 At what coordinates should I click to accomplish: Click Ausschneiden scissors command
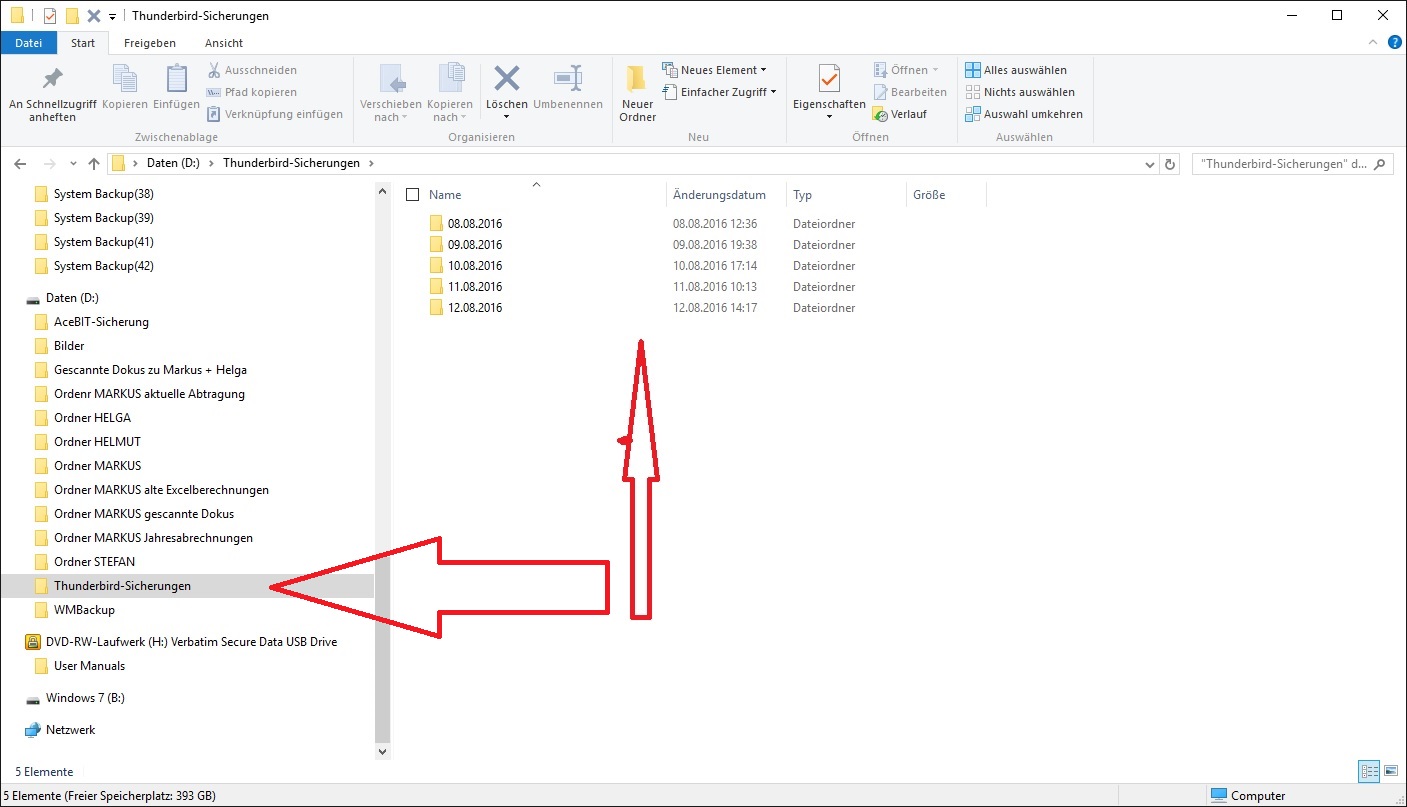click(252, 70)
